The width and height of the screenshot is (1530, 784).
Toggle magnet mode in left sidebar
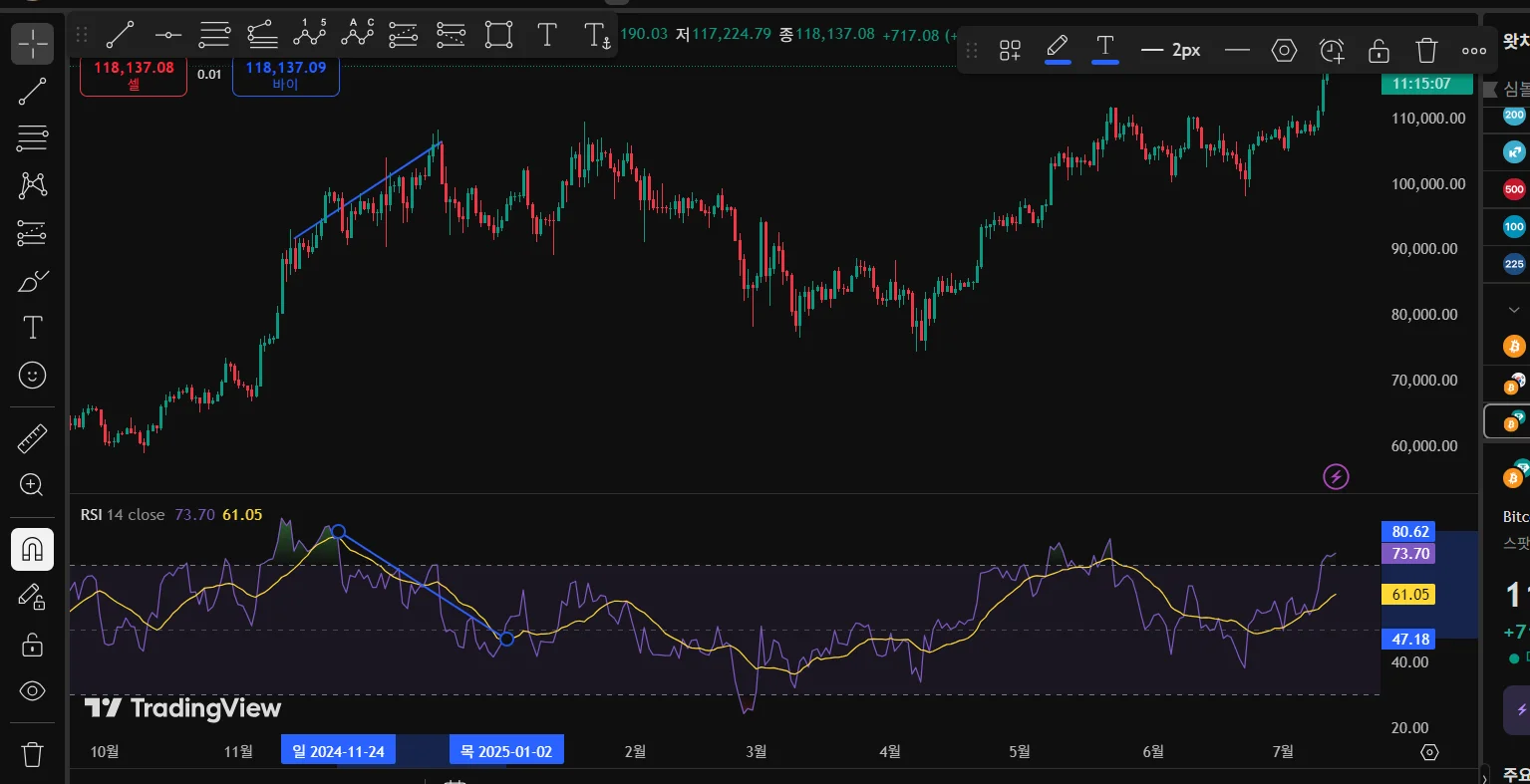[32, 549]
